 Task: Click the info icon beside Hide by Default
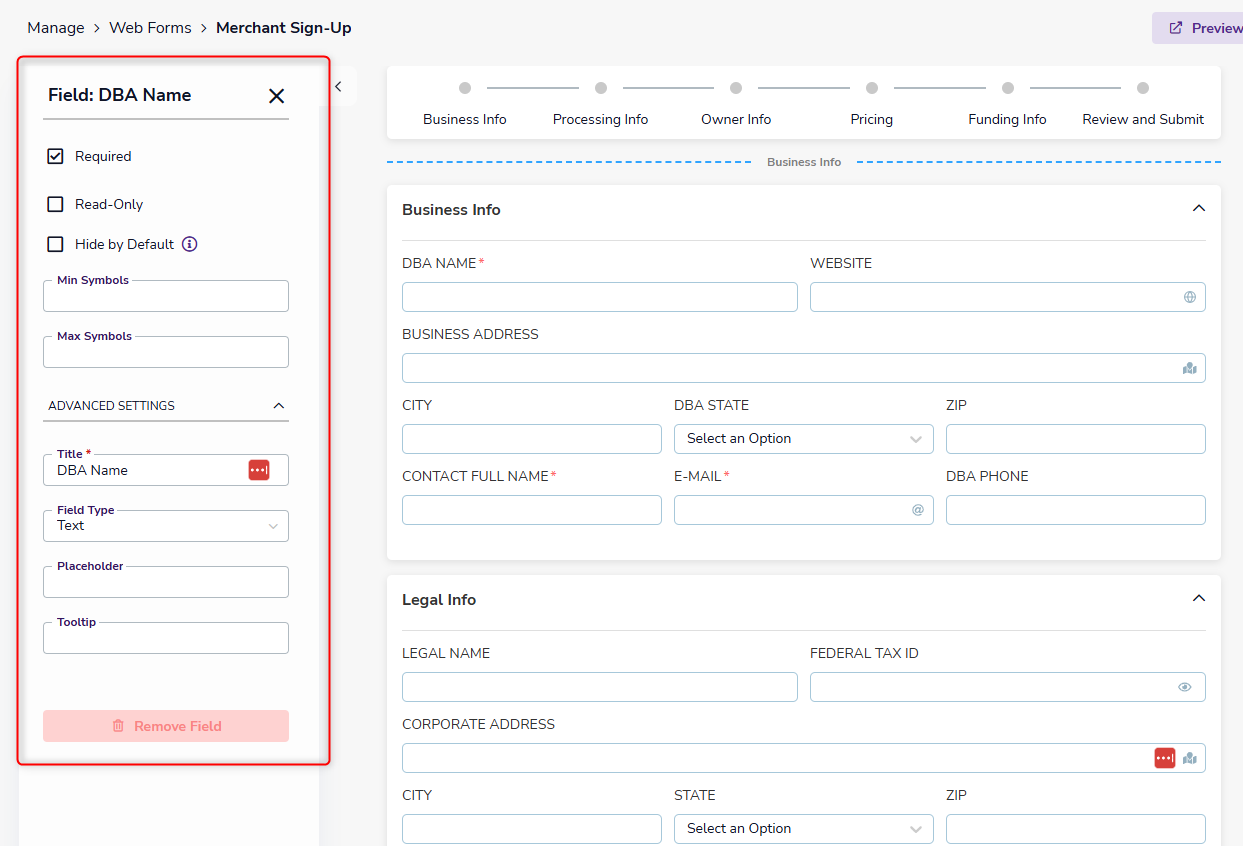pyautogui.click(x=190, y=244)
